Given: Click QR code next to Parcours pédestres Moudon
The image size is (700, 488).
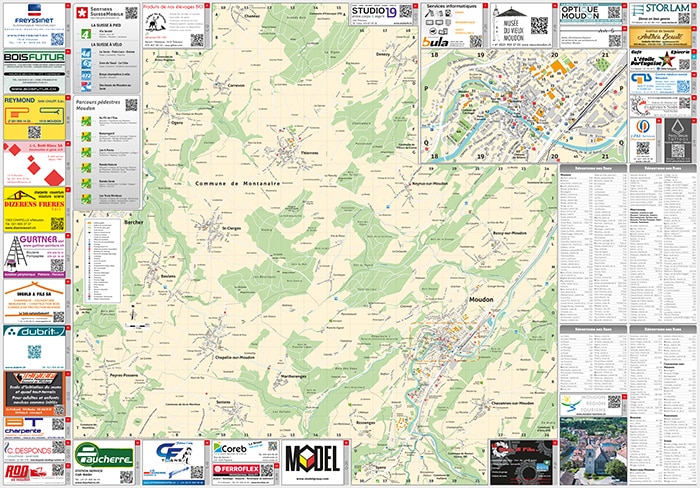Looking at the screenshot, I should [131, 105].
